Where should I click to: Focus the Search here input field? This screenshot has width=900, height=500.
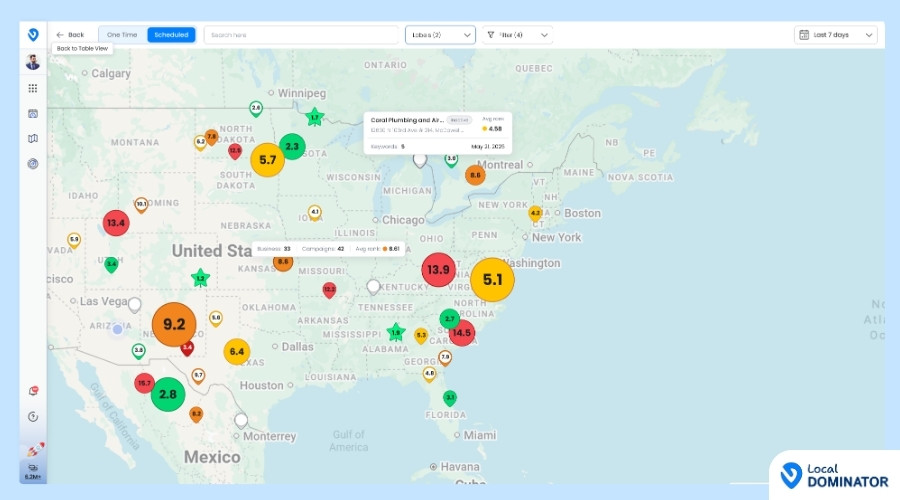301,35
